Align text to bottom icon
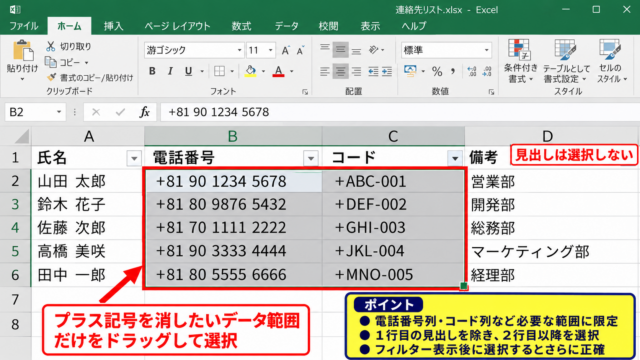This screenshot has height=360, width=640. tap(356, 50)
